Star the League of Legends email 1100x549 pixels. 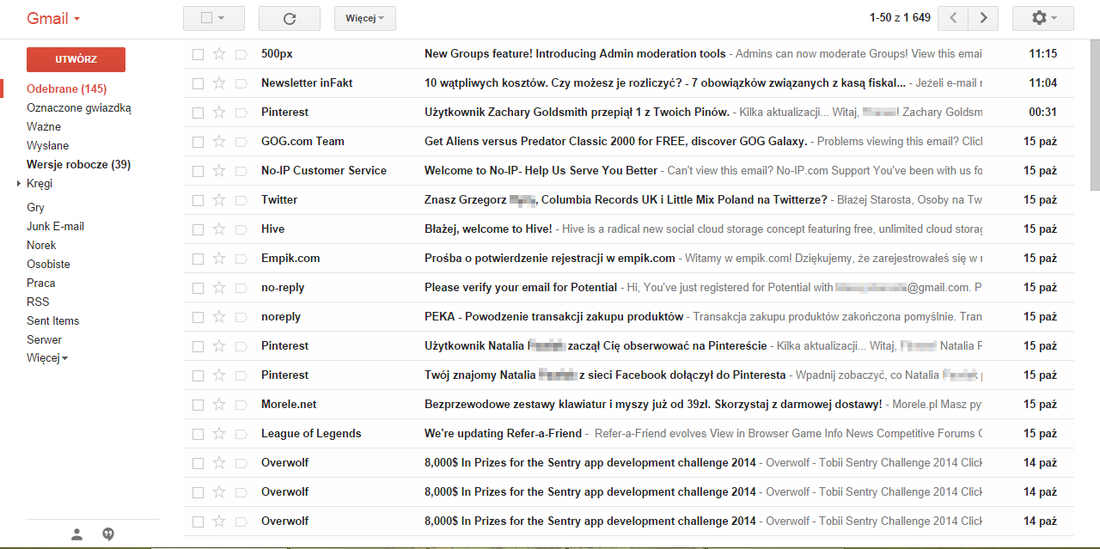(x=220, y=433)
